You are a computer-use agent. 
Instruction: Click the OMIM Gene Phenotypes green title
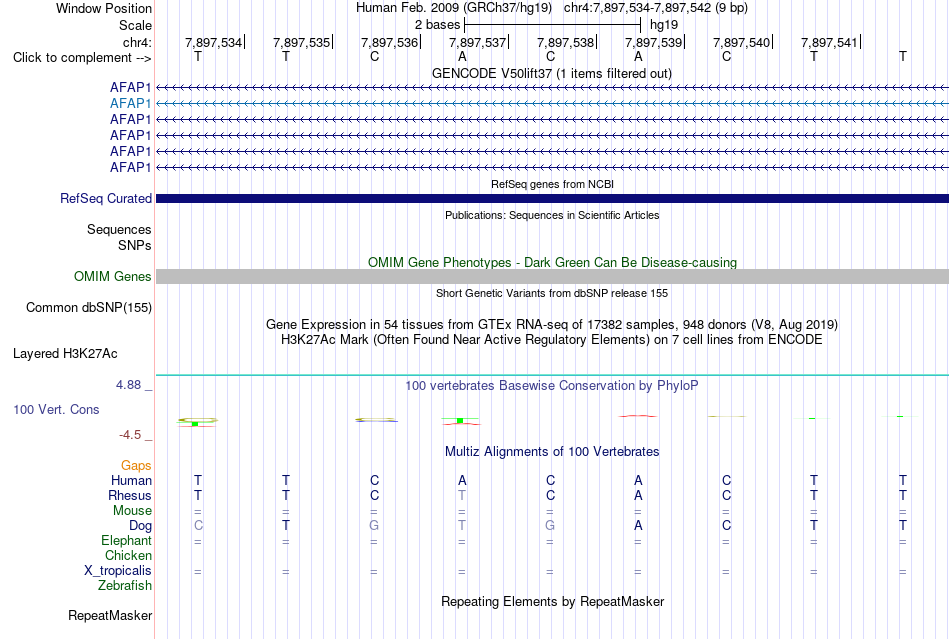click(553, 262)
